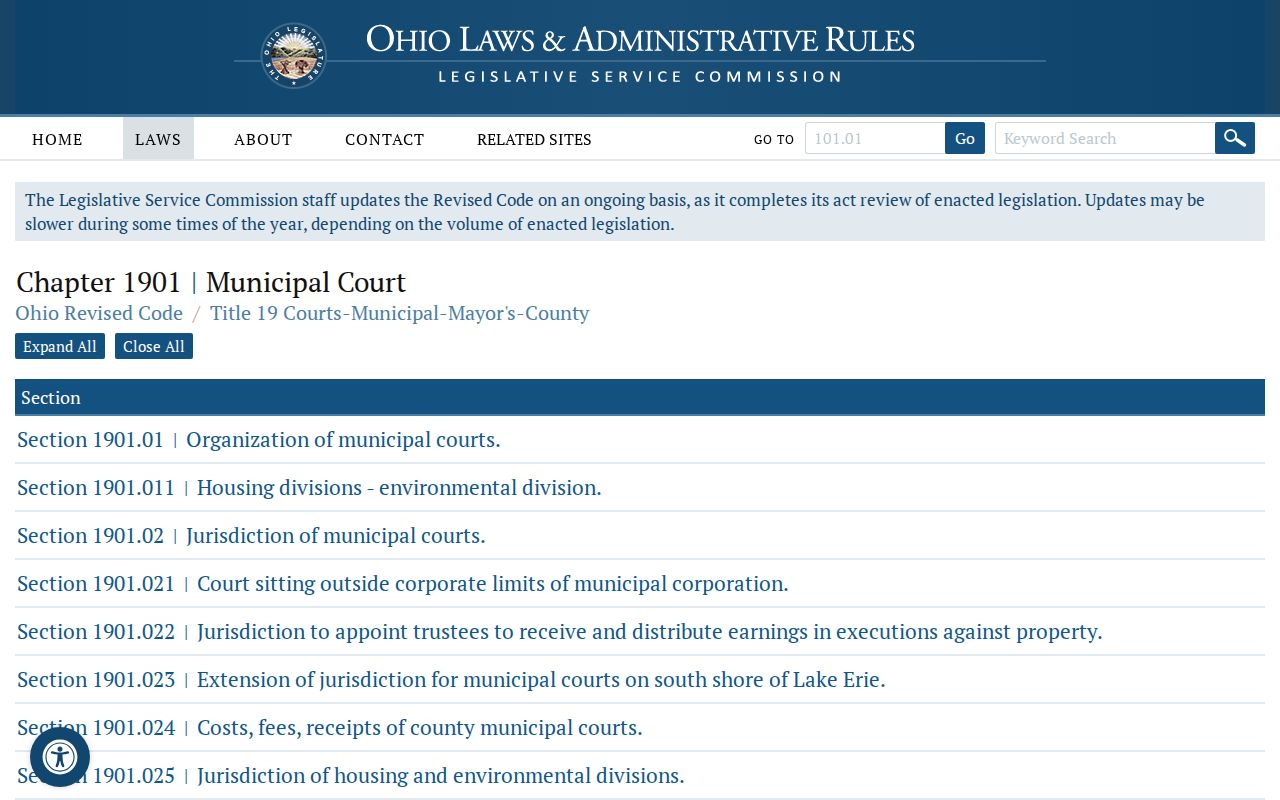The image size is (1280, 800).
Task: Open Section 1901.025 housing and environmental divisions
Action: coord(351,776)
